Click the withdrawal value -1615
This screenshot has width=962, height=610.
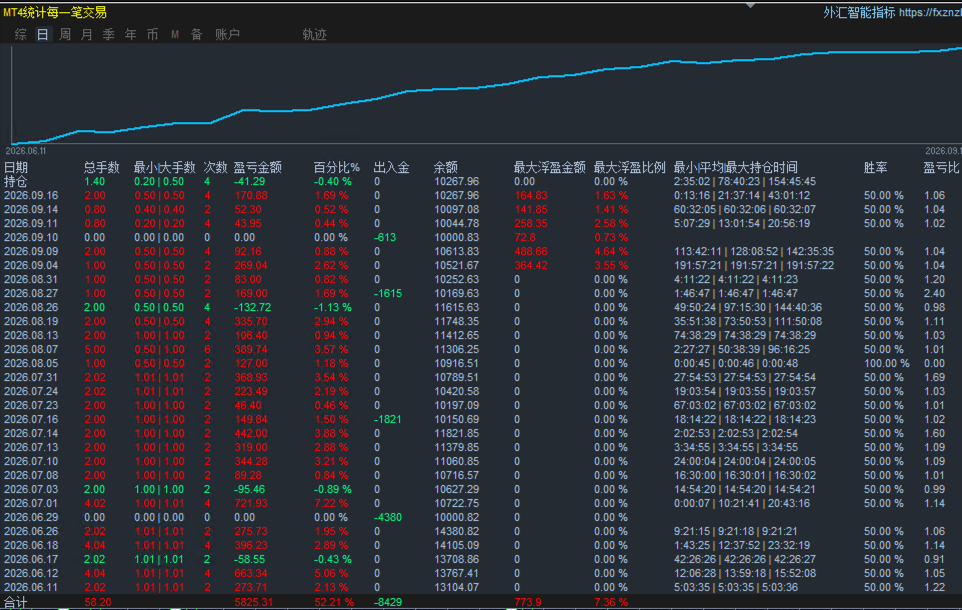388,293
